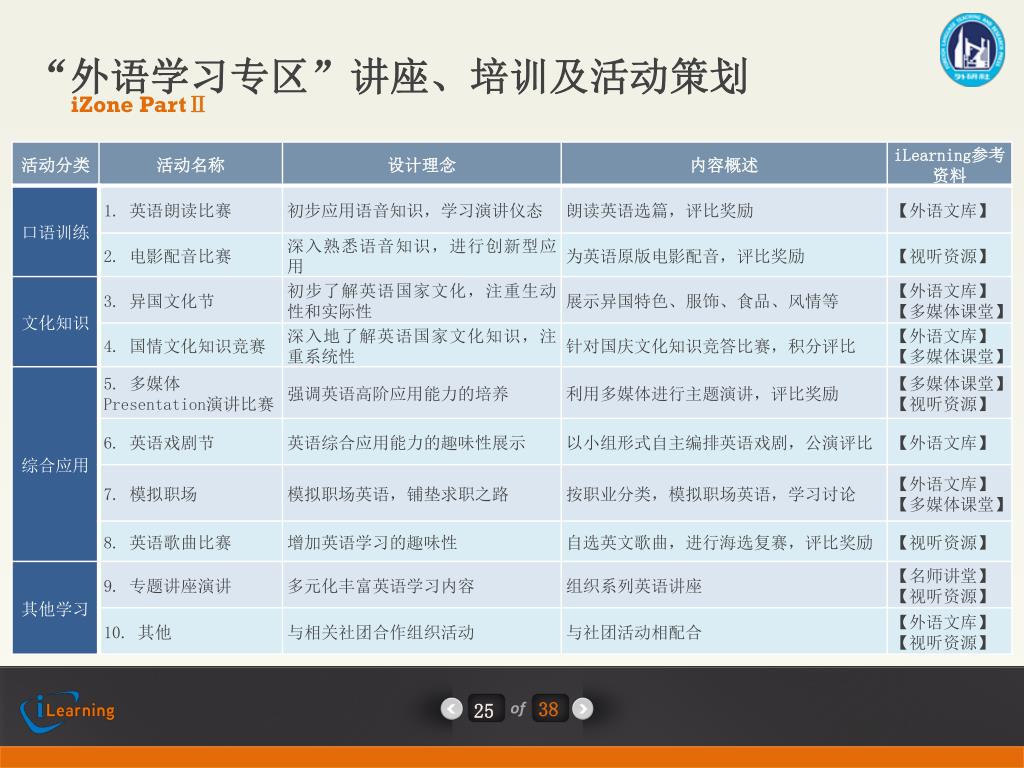Advance to the next slide arrow
1024x768 pixels.
(x=583, y=709)
